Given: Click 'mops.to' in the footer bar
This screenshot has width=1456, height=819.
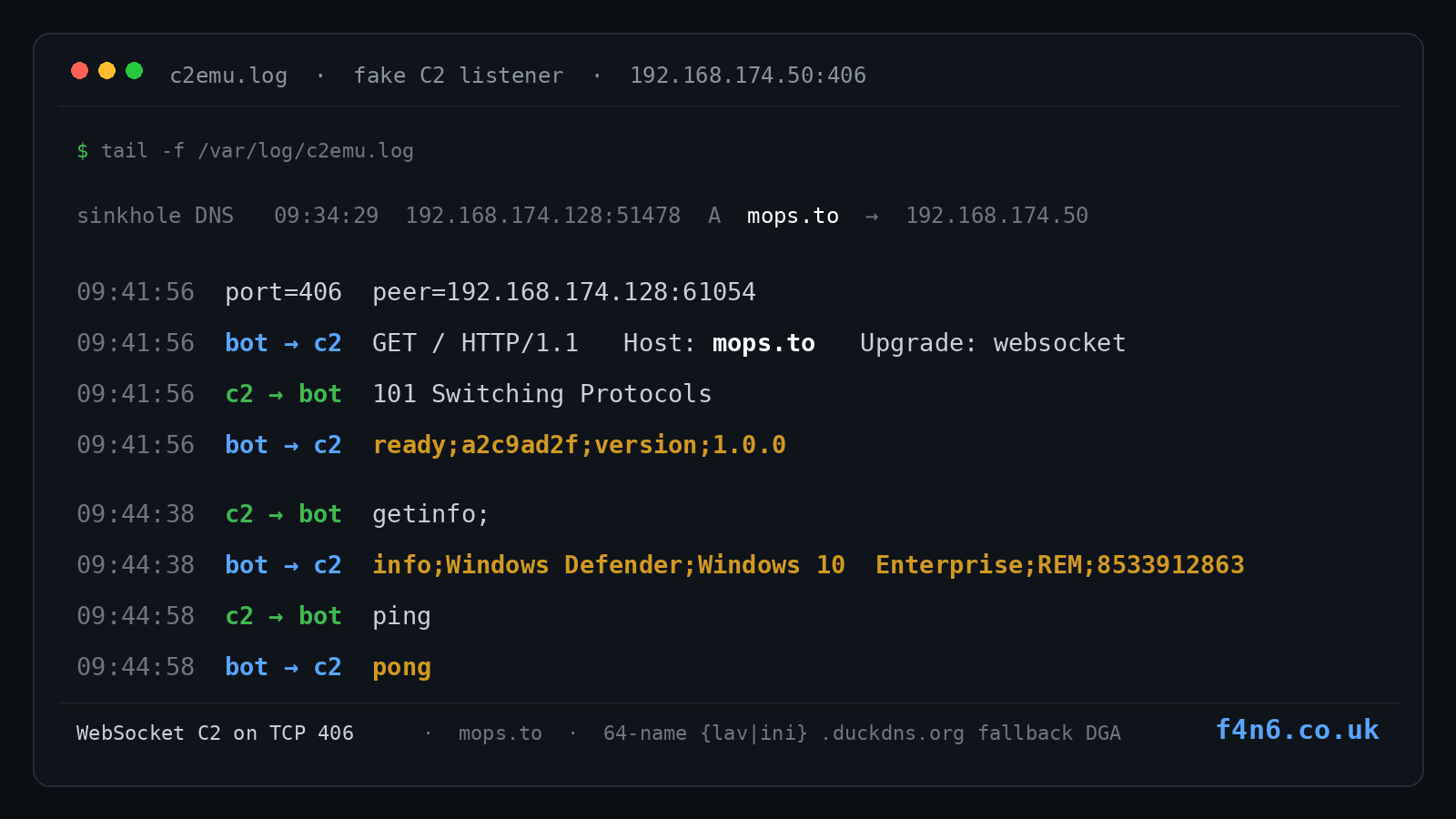Looking at the screenshot, I should 500,733.
